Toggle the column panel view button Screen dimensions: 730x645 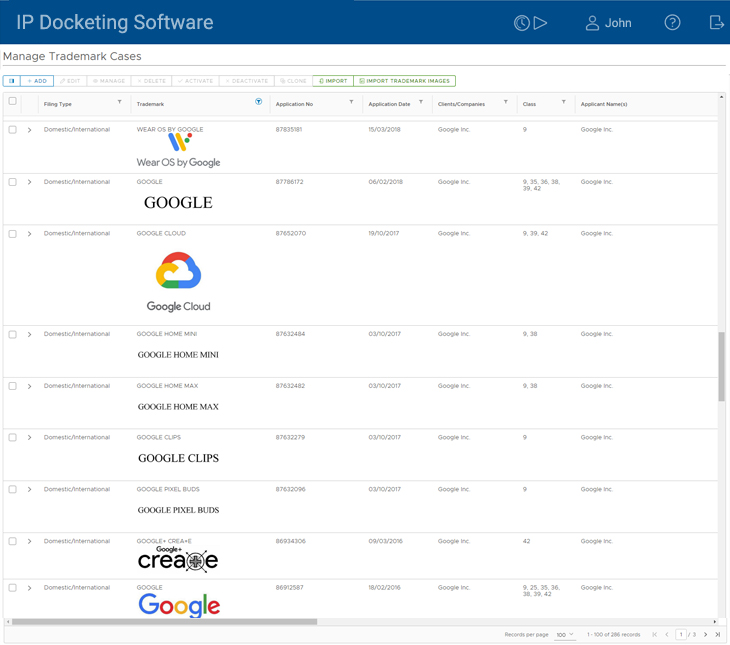[x=11, y=81]
